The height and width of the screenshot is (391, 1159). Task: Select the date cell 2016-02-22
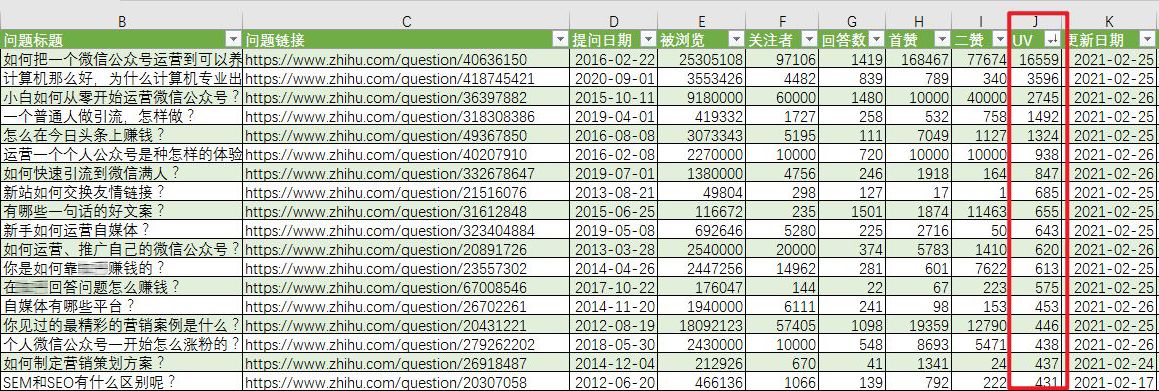click(x=614, y=59)
